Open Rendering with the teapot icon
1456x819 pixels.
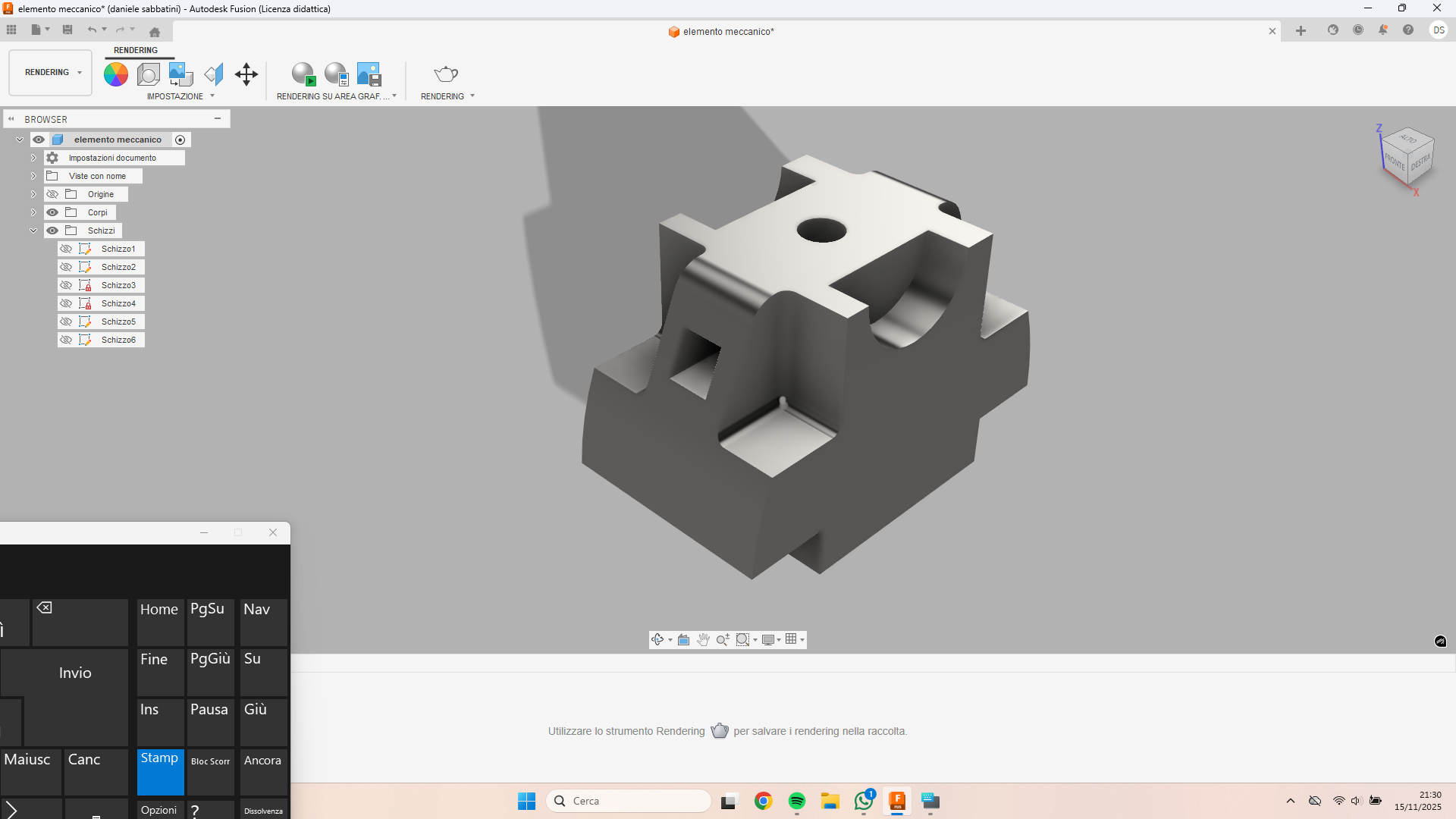(446, 73)
